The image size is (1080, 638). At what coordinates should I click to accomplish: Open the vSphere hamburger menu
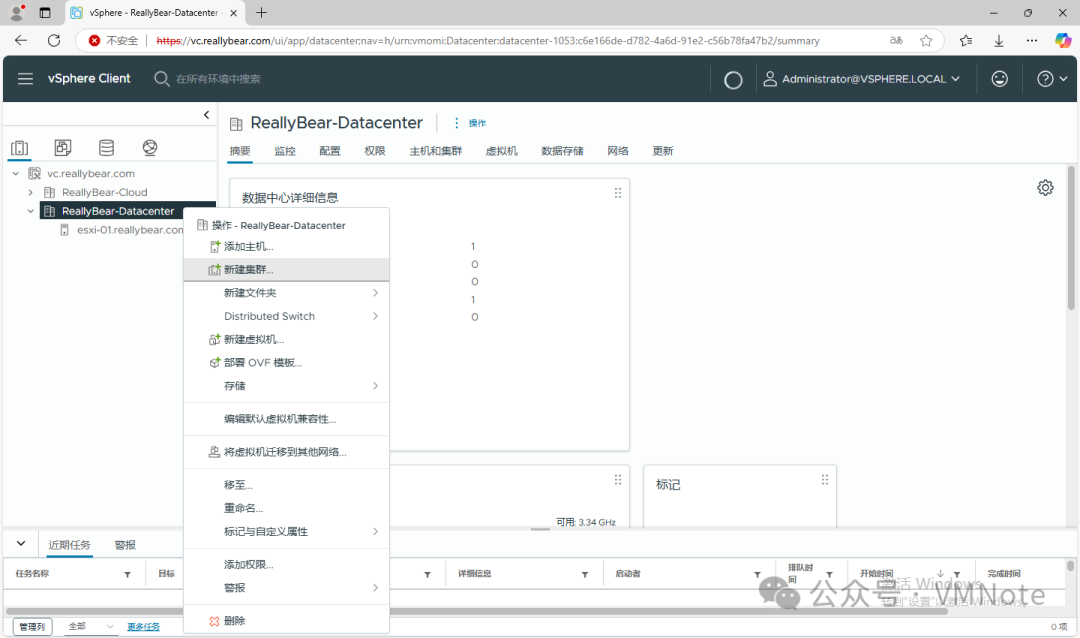25,79
